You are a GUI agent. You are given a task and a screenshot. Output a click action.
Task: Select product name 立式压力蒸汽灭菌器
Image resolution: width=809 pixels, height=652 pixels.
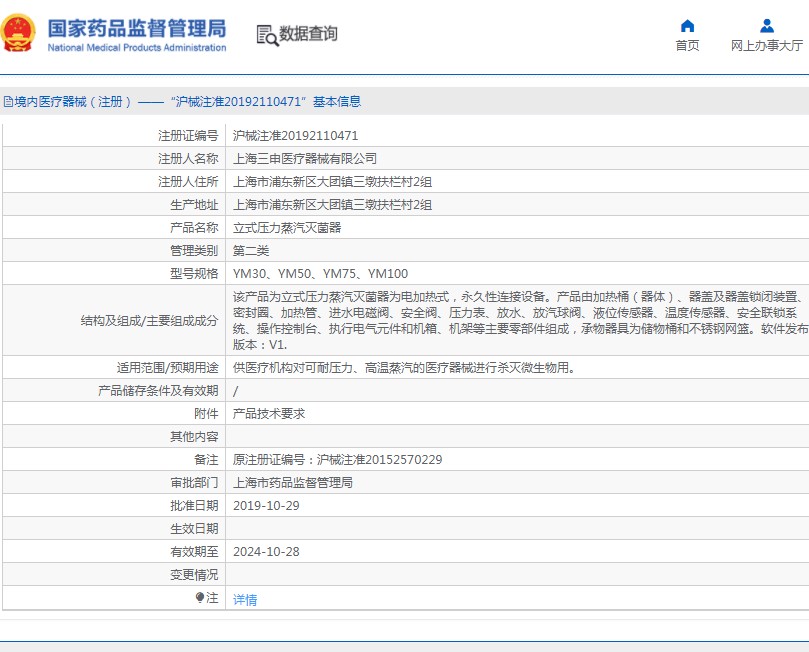287,227
